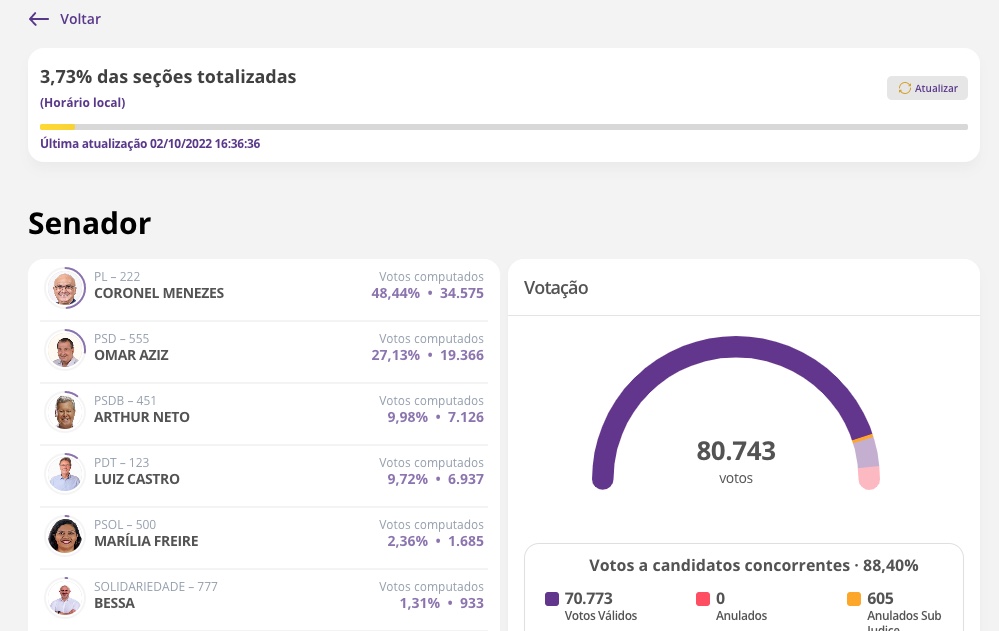The height and width of the screenshot is (631, 999).
Task: Select the CORONEL MENEZES name
Action: (x=159, y=293)
